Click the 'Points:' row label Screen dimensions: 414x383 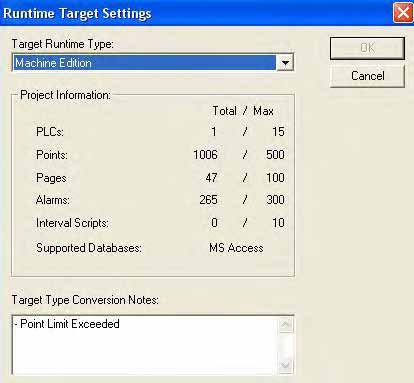[52, 155]
